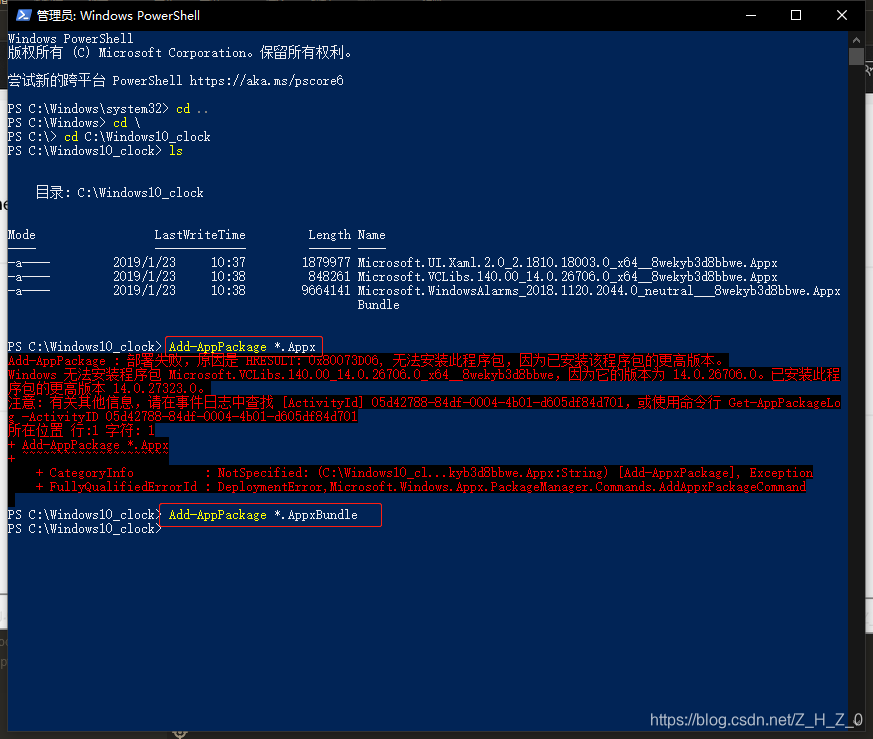Click the window title '管理员: Windows PowerShell'
873x739 pixels.
tap(118, 16)
